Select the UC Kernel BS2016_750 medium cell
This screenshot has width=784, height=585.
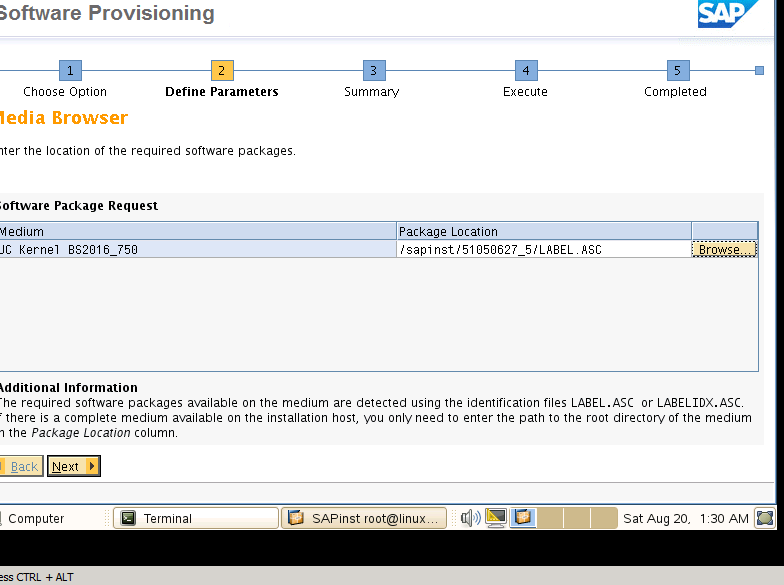[198, 249]
